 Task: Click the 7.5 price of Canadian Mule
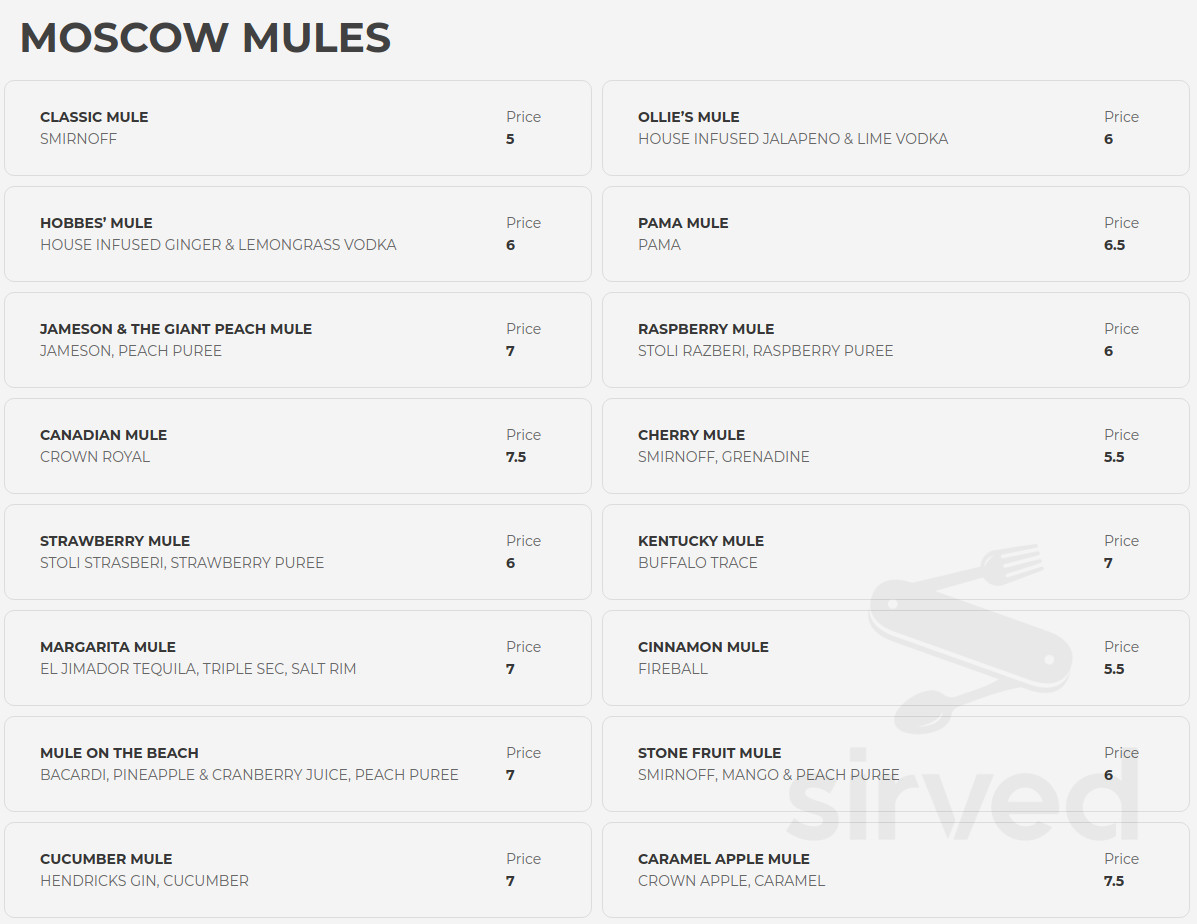(516, 457)
